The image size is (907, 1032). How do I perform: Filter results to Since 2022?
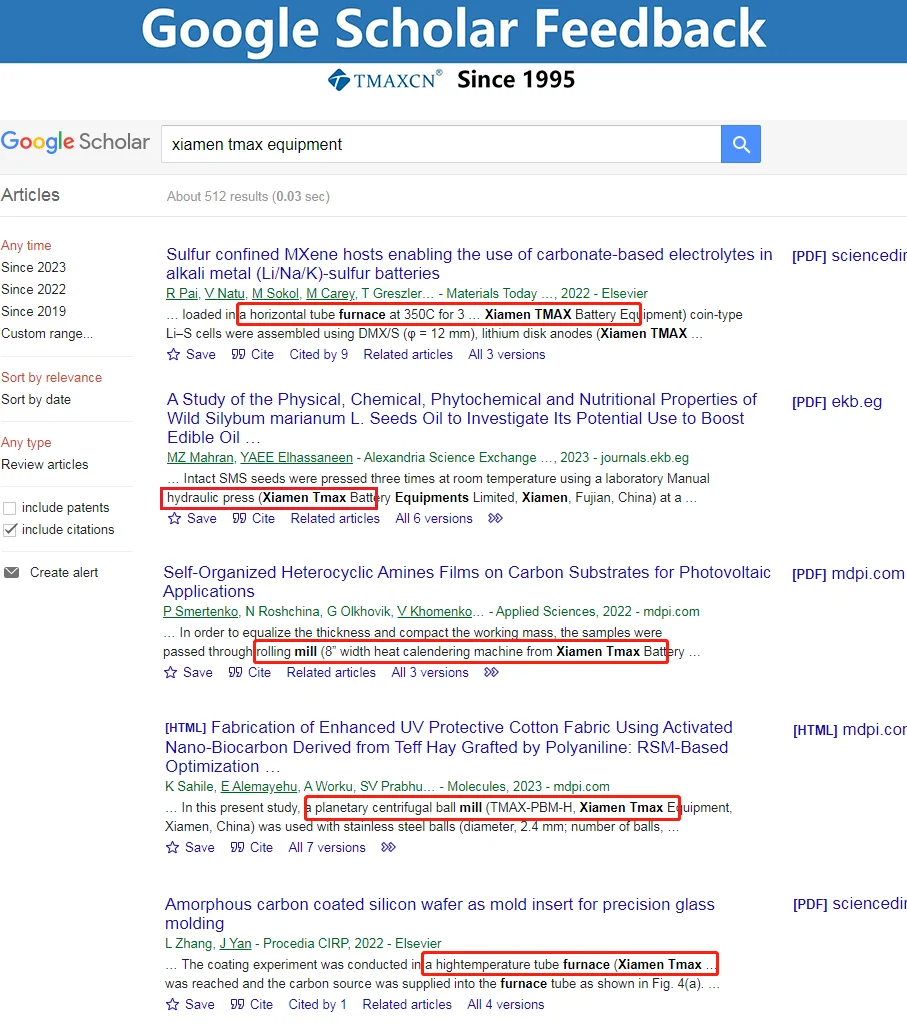click(x=34, y=290)
